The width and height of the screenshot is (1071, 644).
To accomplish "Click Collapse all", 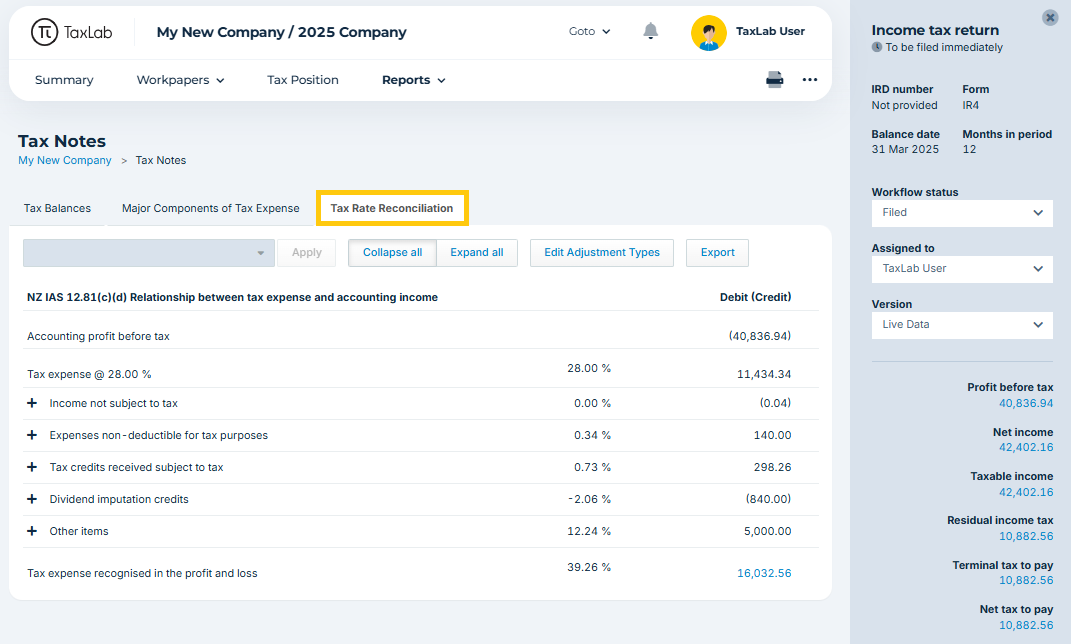I will (x=392, y=253).
